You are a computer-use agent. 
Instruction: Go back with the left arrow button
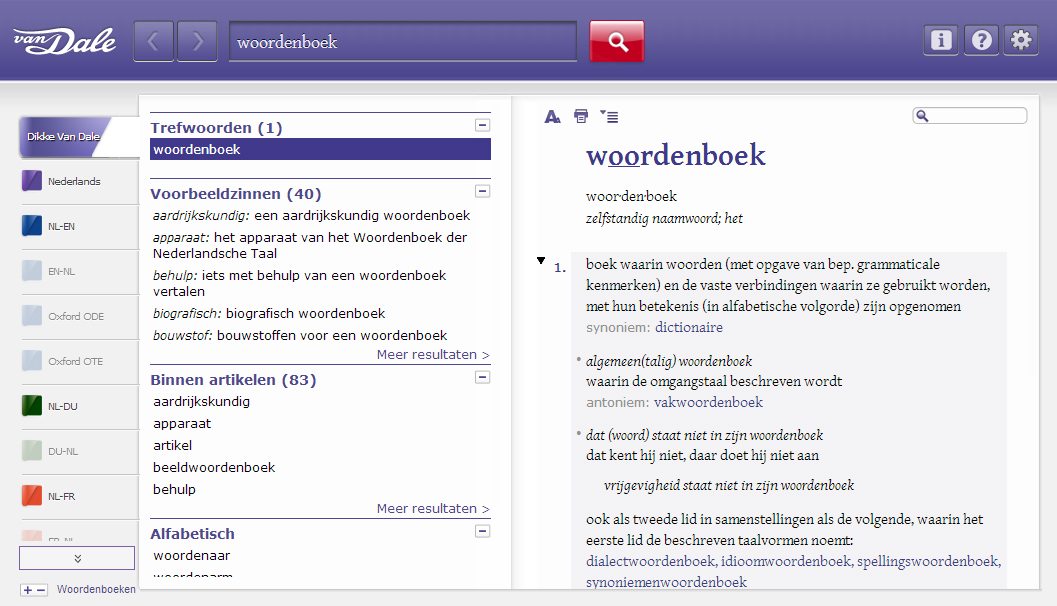pyautogui.click(x=154, y=41)
